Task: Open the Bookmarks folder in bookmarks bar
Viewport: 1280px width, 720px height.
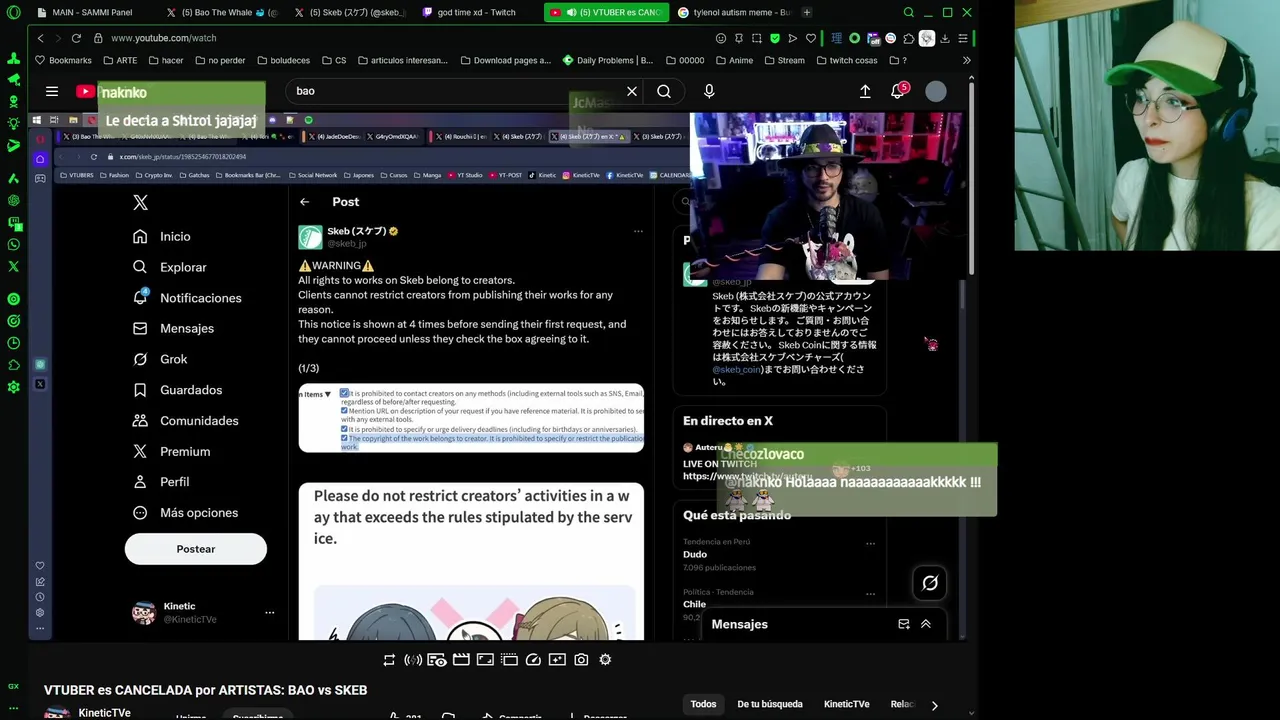Action: tap(63, 60)
